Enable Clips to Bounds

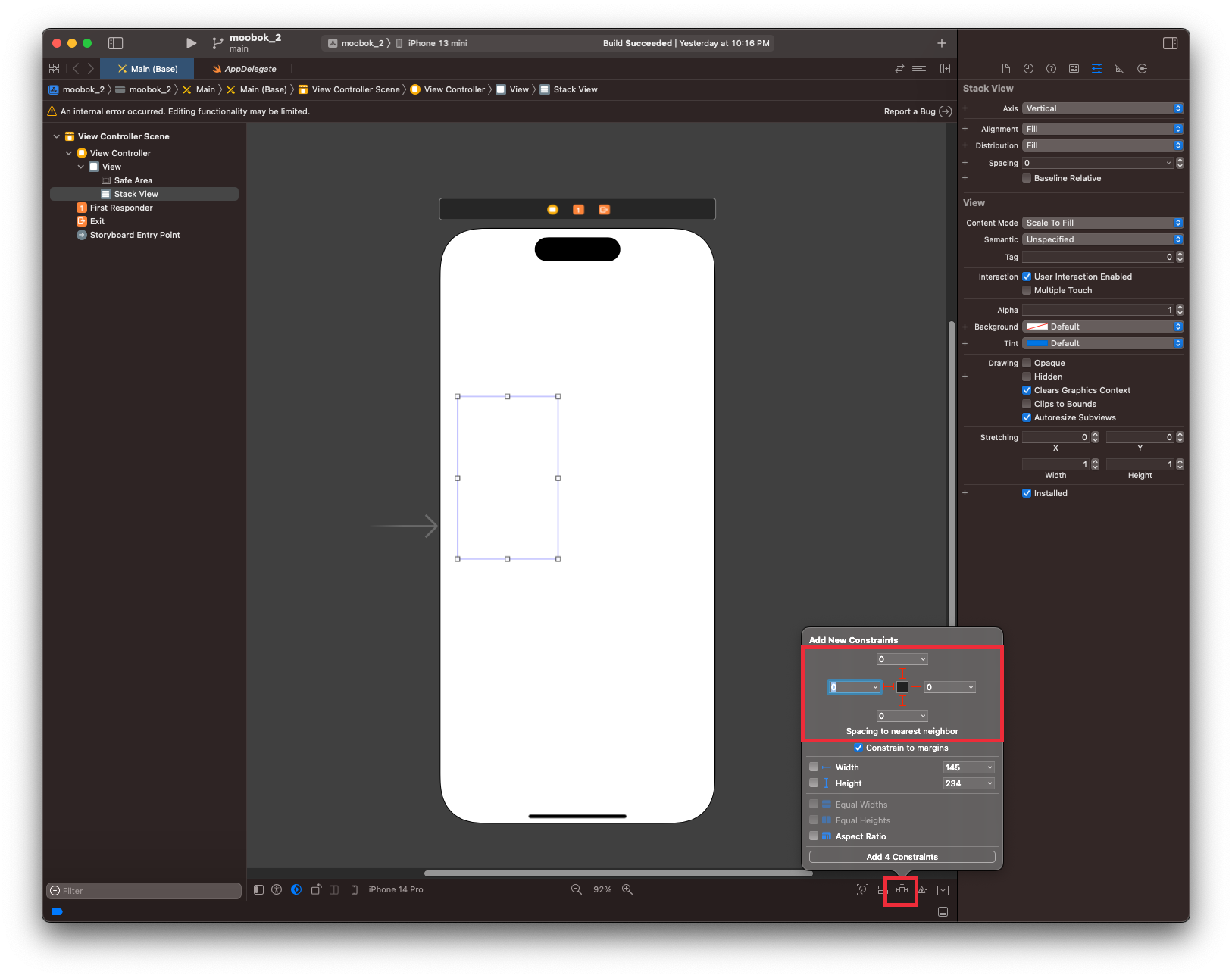(1027, 405)
